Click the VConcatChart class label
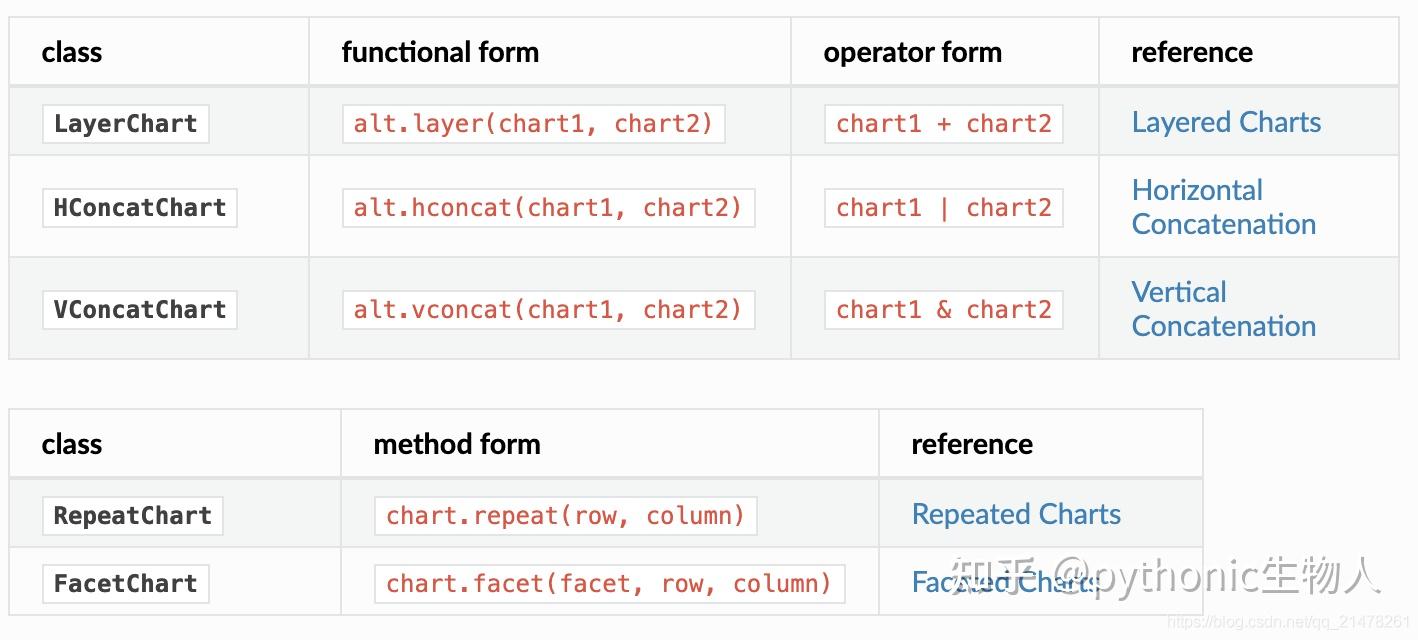The width and height of the screenshot is (1418, 640). pos(139,310)
